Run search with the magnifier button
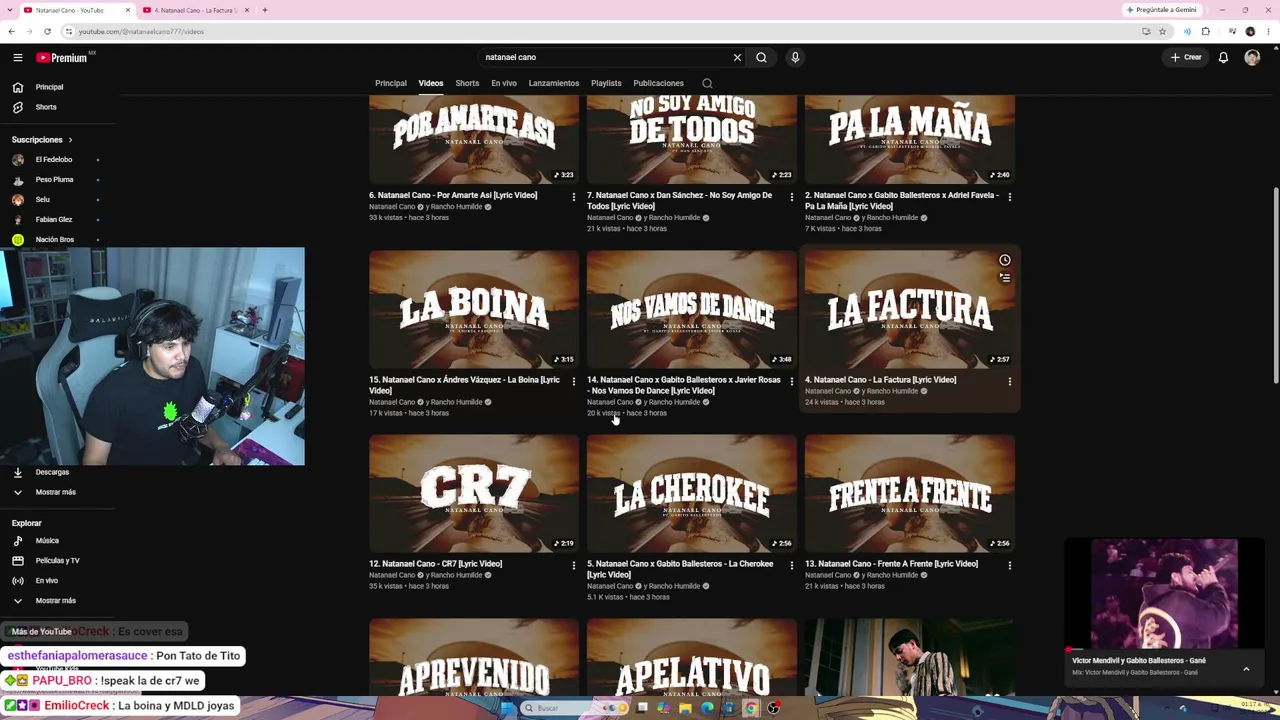The width and height of the screenshot is (1280, 720). [x=761, y=58]
